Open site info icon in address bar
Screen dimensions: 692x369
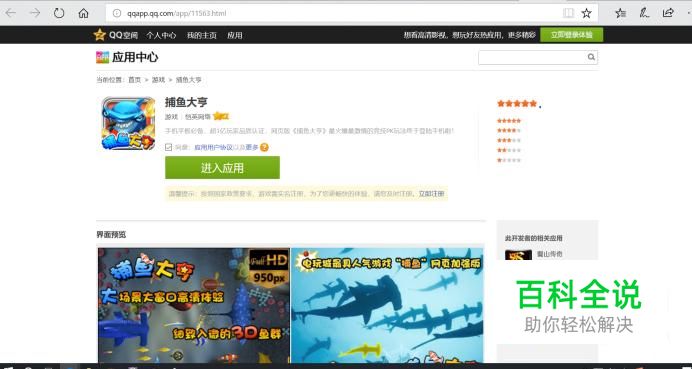(x=117, y=13)
